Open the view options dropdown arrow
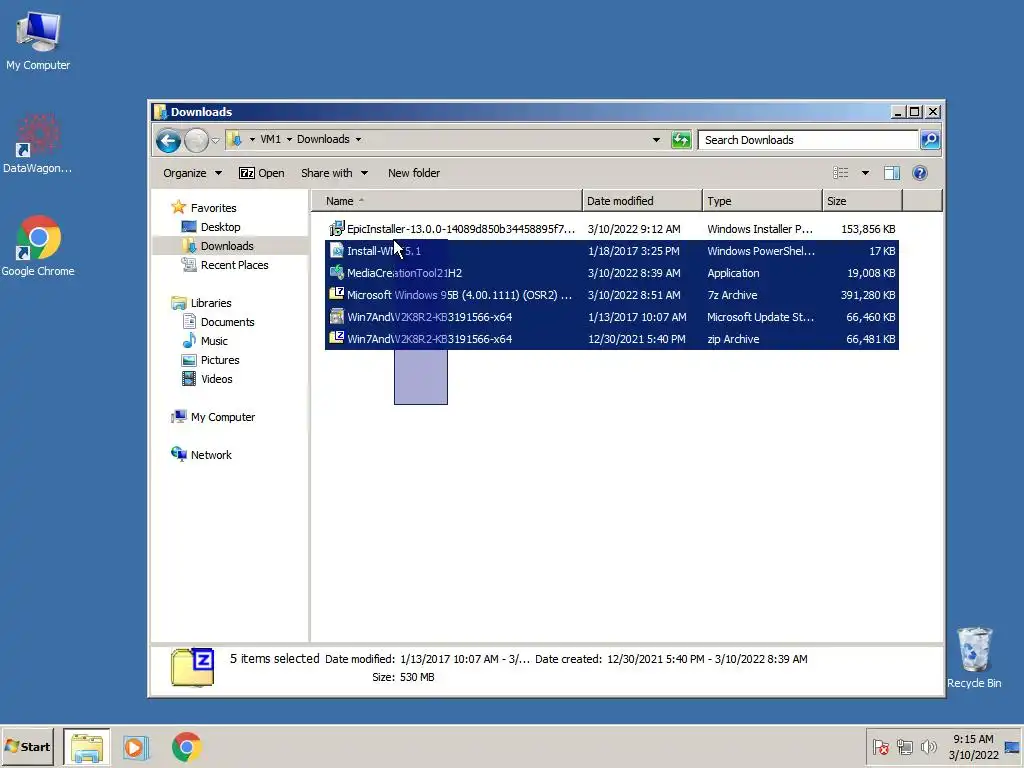The height and width of the screenshot is (768, 1024). (865, 173)
